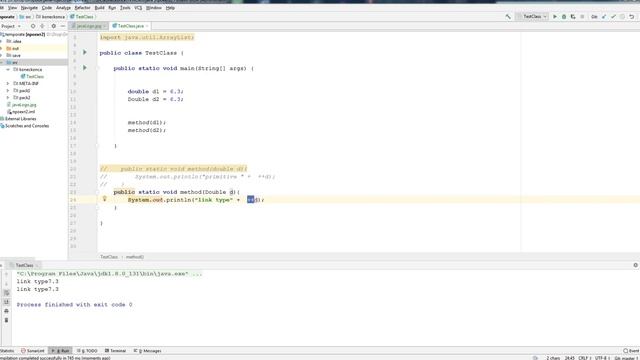Open the Project view selector dropdown

point(11,26)
